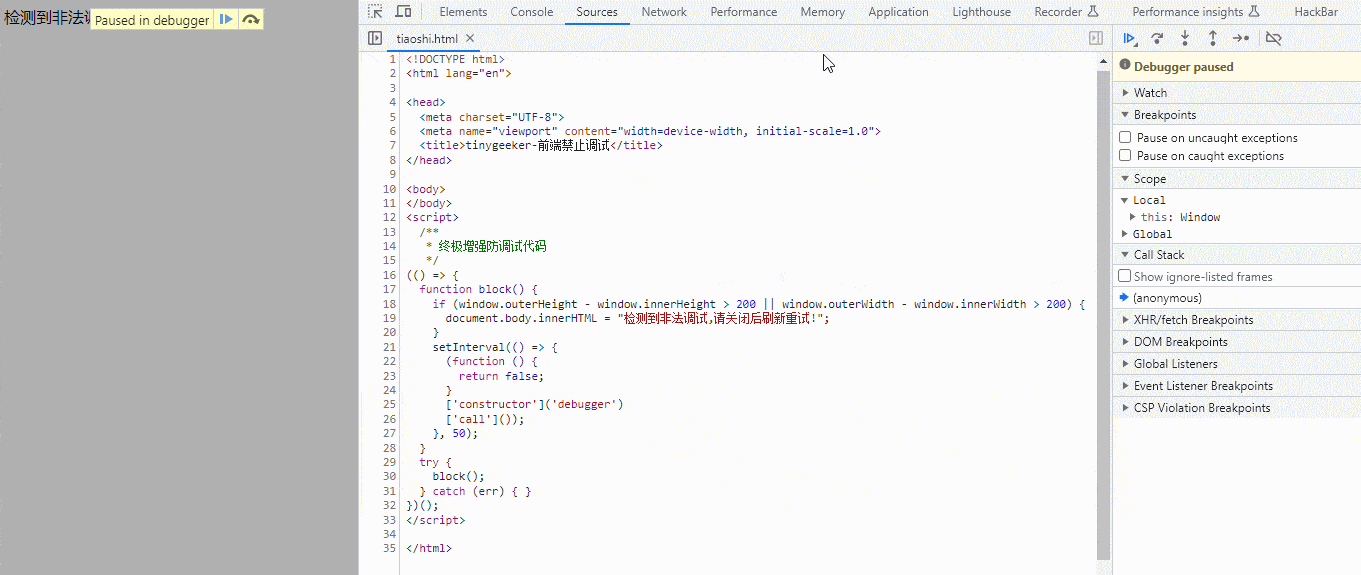Click the step into function icon

pyautogui.click(x=1185, y=38)
